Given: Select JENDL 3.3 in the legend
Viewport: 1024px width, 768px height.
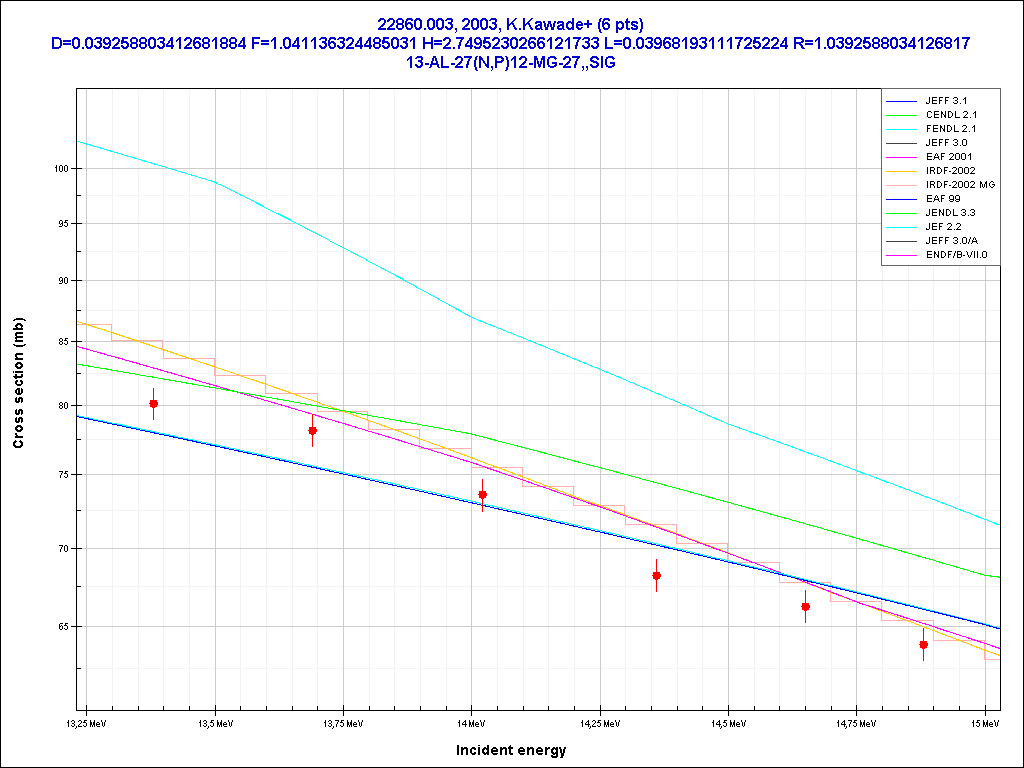Looking at the screenshot, I should pos(950,213).
